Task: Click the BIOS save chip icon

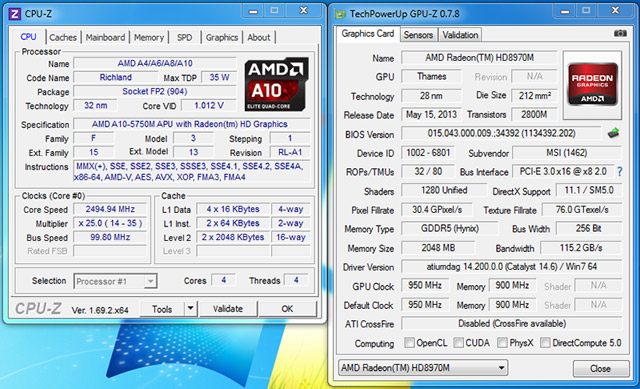Action: 613,133
